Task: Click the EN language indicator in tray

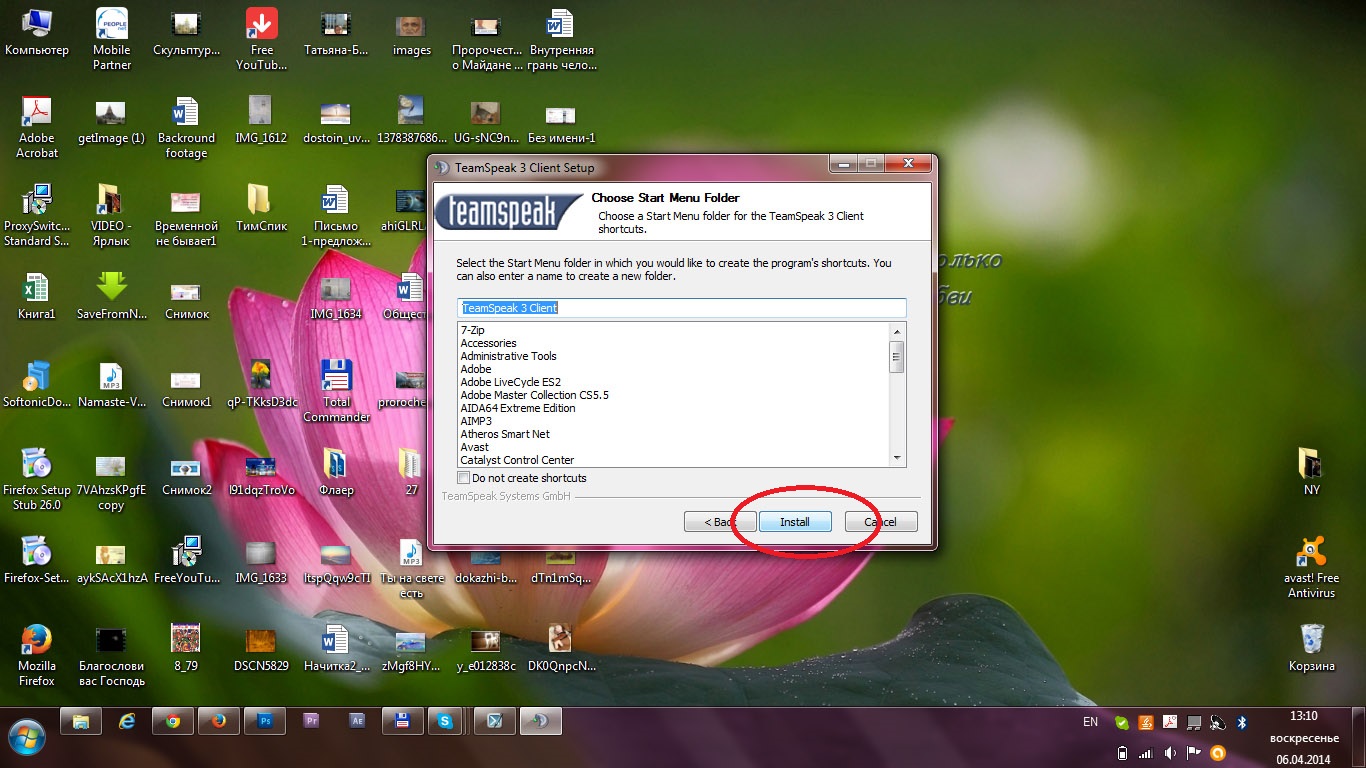Action: pos(1090,722)
